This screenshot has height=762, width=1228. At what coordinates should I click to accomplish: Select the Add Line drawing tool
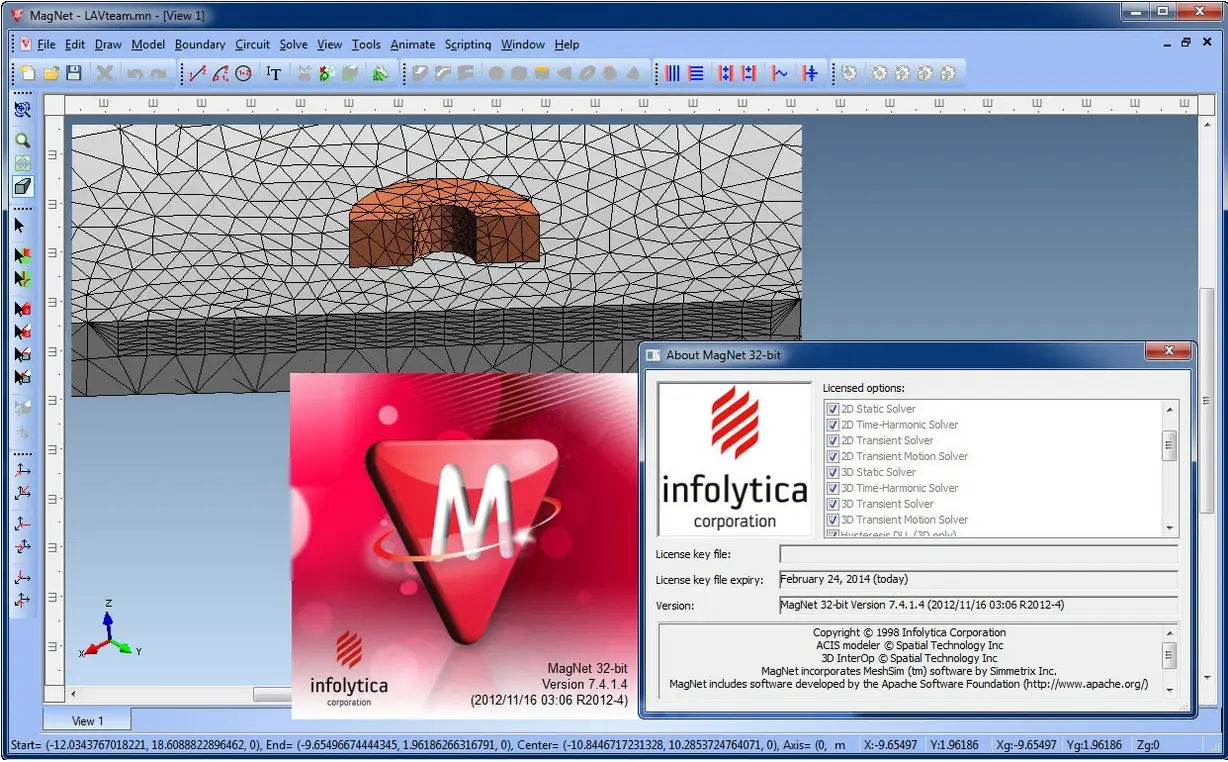coord(197,73)
